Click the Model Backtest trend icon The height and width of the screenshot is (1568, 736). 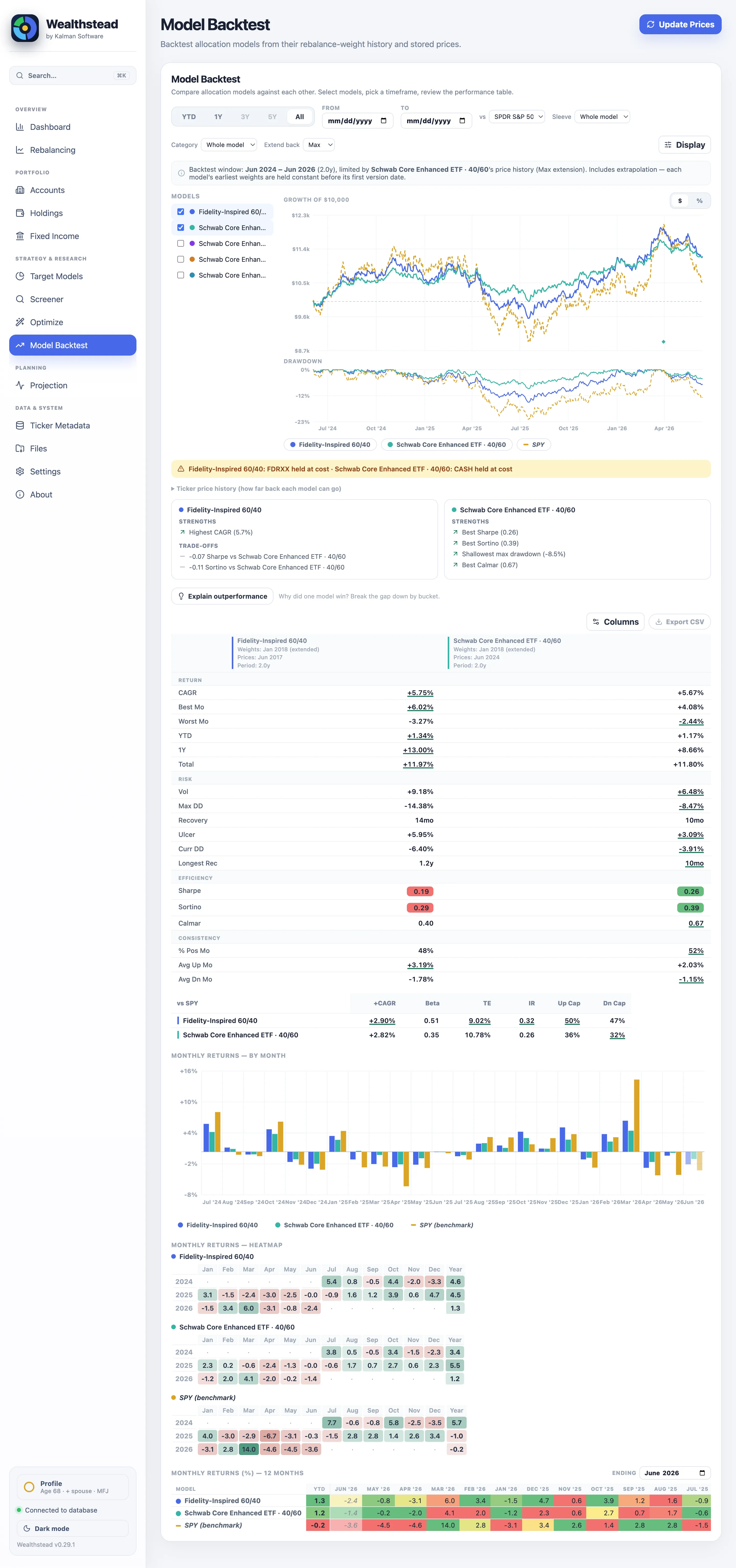pyautogui.click(x=20, y=345)
